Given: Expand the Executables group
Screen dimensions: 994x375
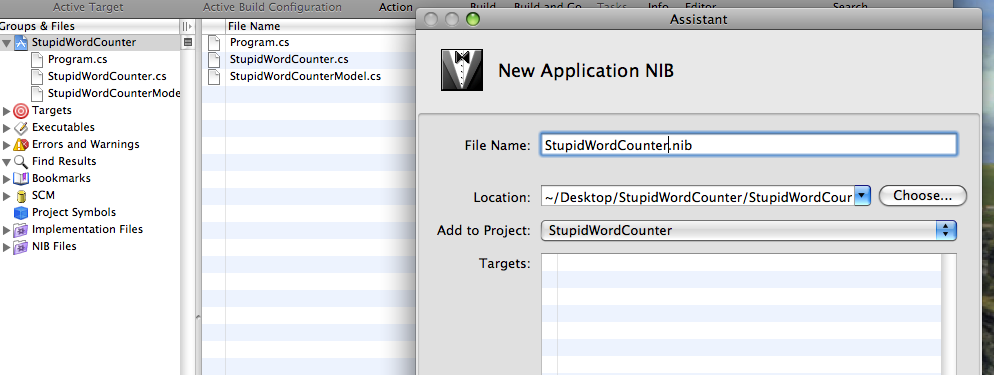Looking at the screenshot, I should 7,127.
